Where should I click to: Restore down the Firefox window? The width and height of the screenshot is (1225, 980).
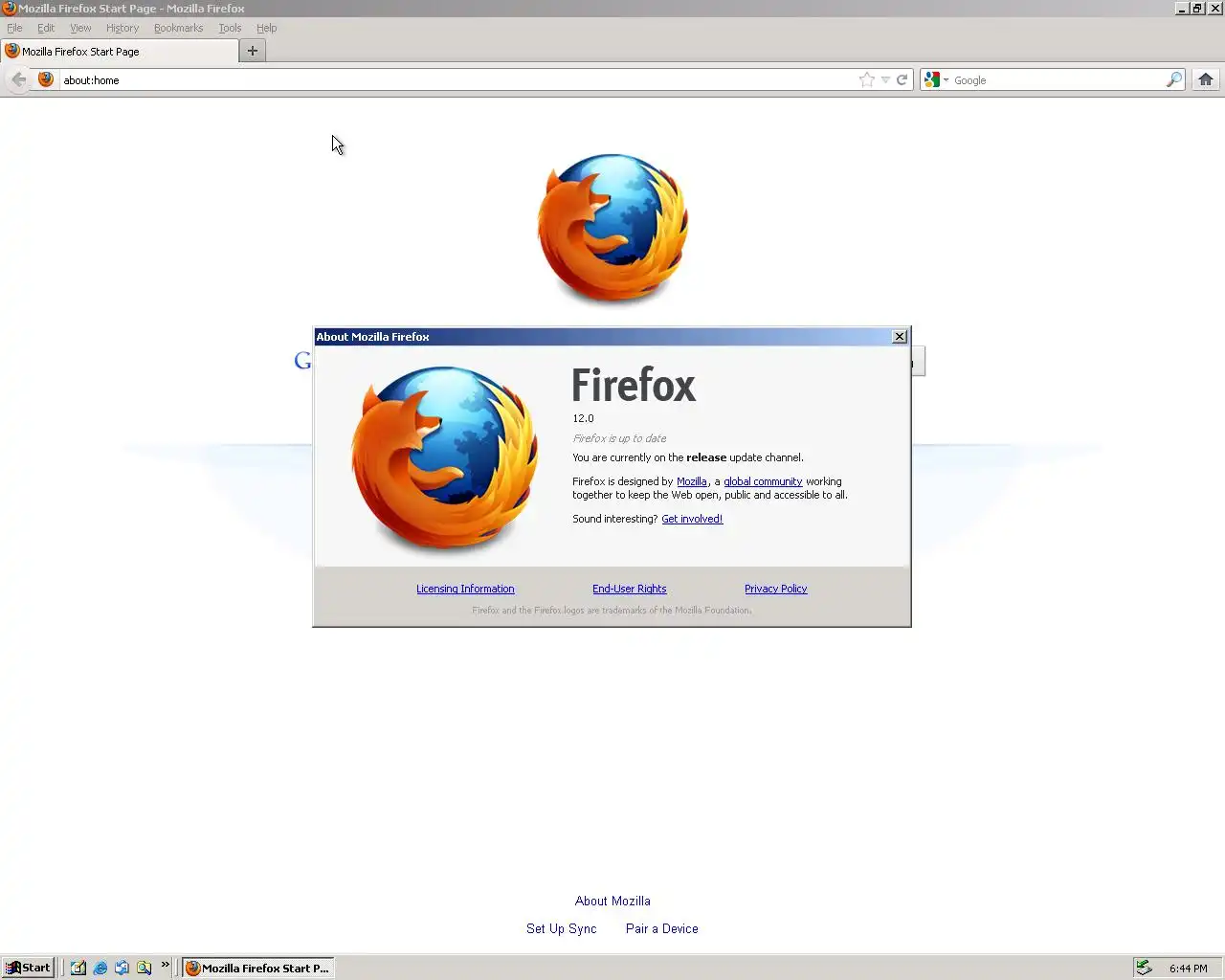click(1197, 8)
